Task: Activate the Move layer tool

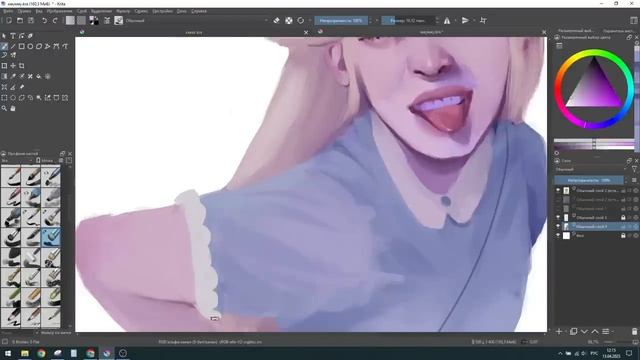Action: [x=13, y=66]
